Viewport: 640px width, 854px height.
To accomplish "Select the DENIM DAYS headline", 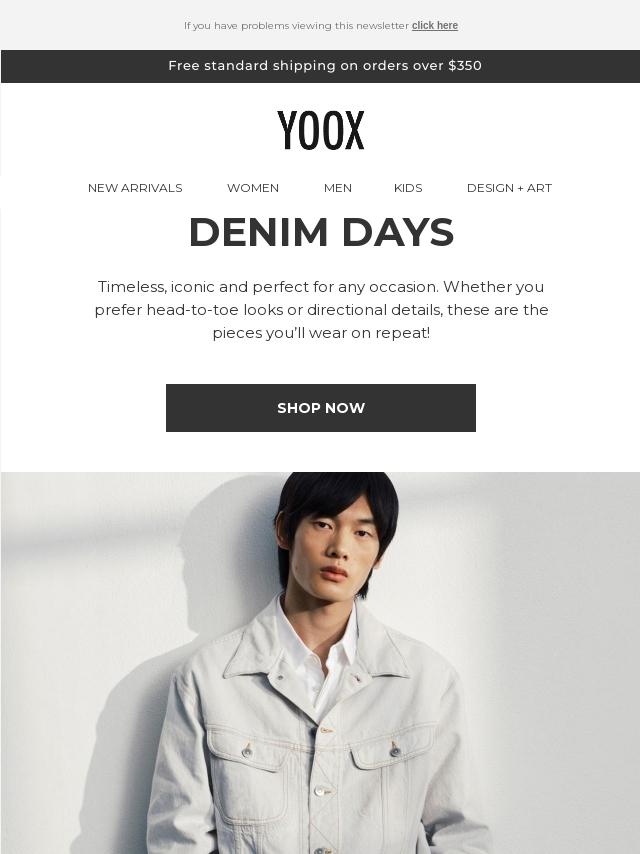I will 321,233.
